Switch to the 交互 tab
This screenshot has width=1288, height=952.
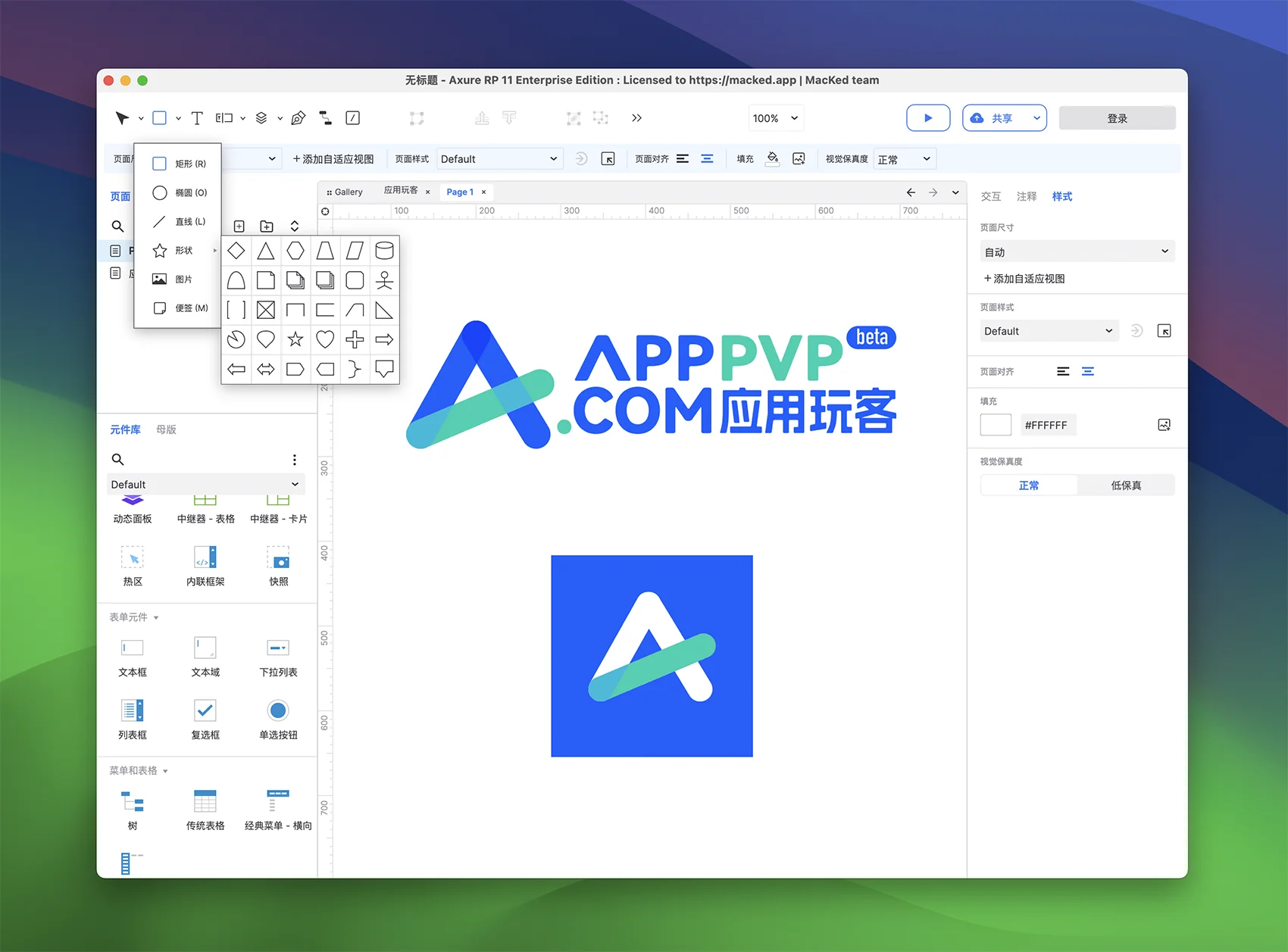tap(991, 196)
